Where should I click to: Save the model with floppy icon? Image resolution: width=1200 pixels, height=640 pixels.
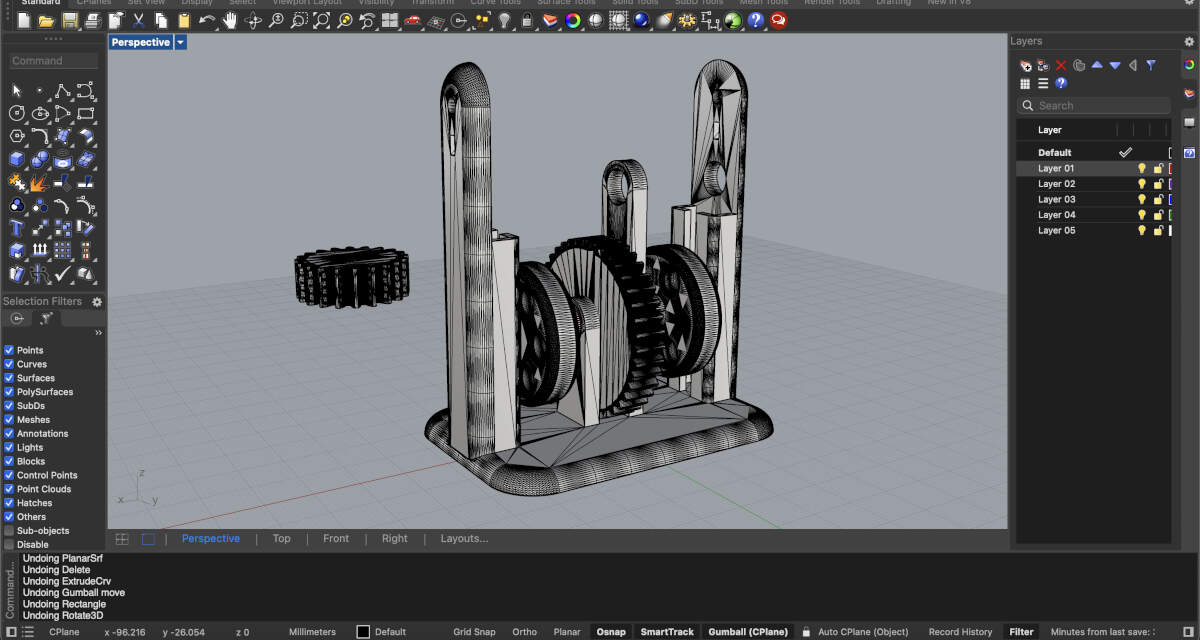click(x=69, y=20)
